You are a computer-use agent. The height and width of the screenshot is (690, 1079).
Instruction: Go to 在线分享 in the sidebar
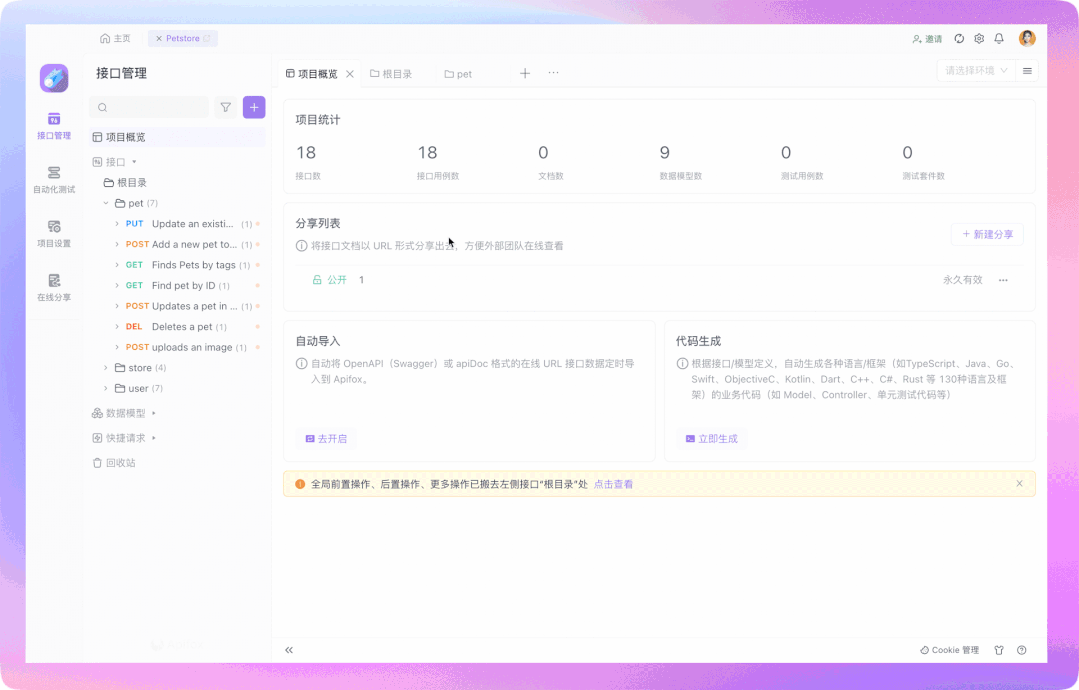coord(53,288)
